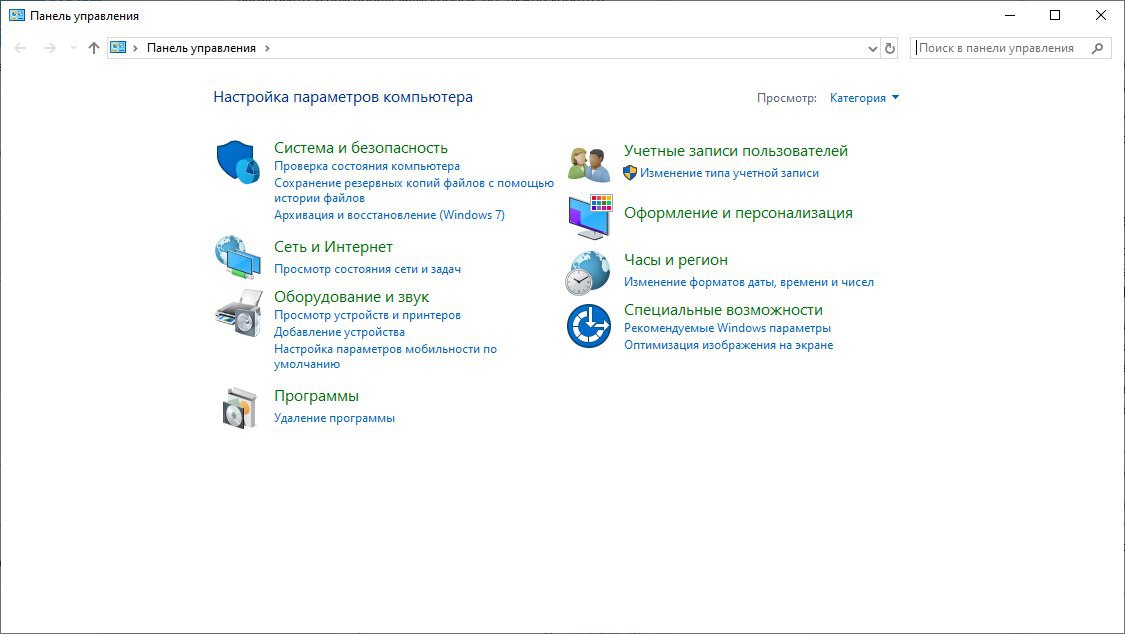The height and width of the screenshot is (634, 1125).
Task: Close the Control Panel window
Action: coord(1101,15)
